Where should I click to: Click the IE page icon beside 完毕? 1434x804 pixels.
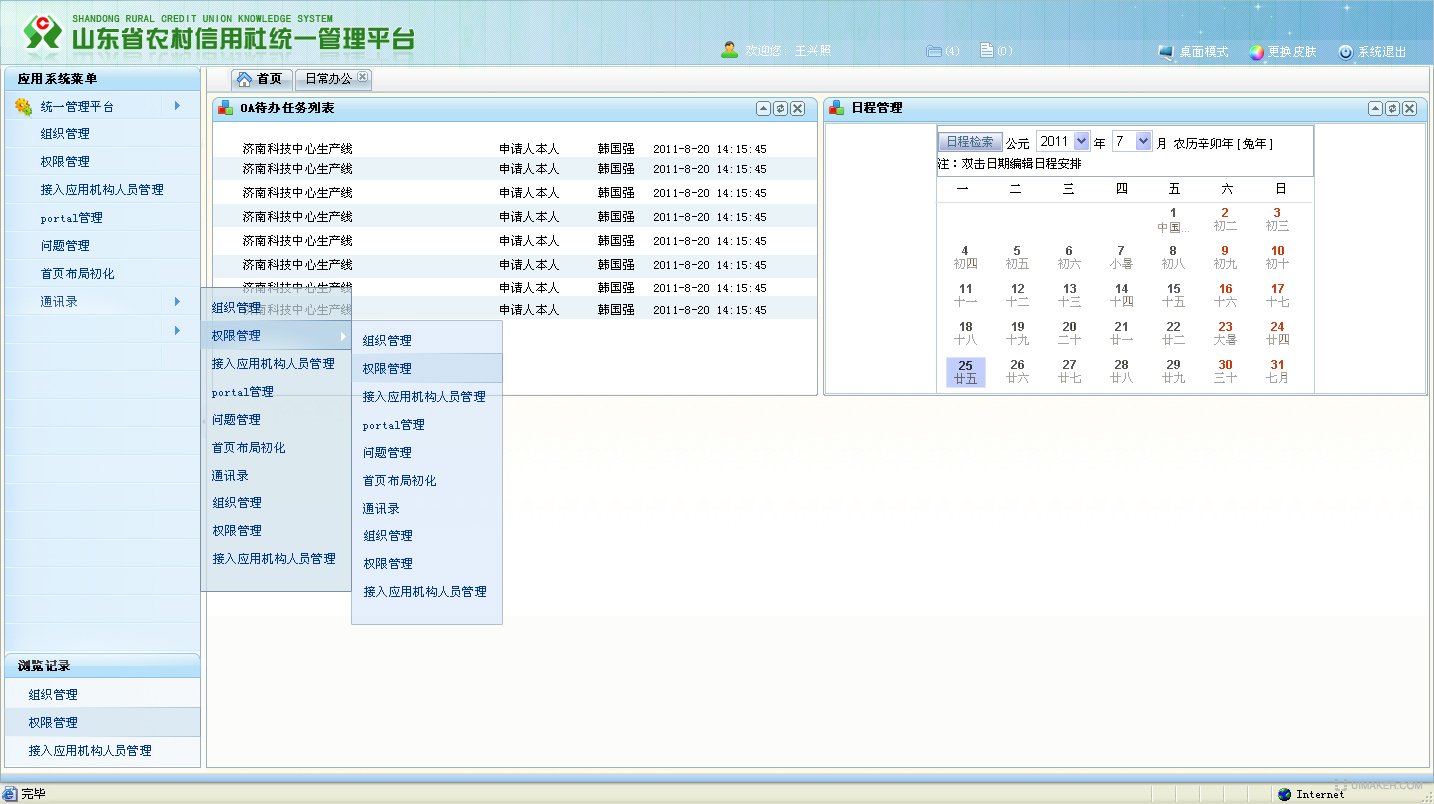(x=10, y=794)
